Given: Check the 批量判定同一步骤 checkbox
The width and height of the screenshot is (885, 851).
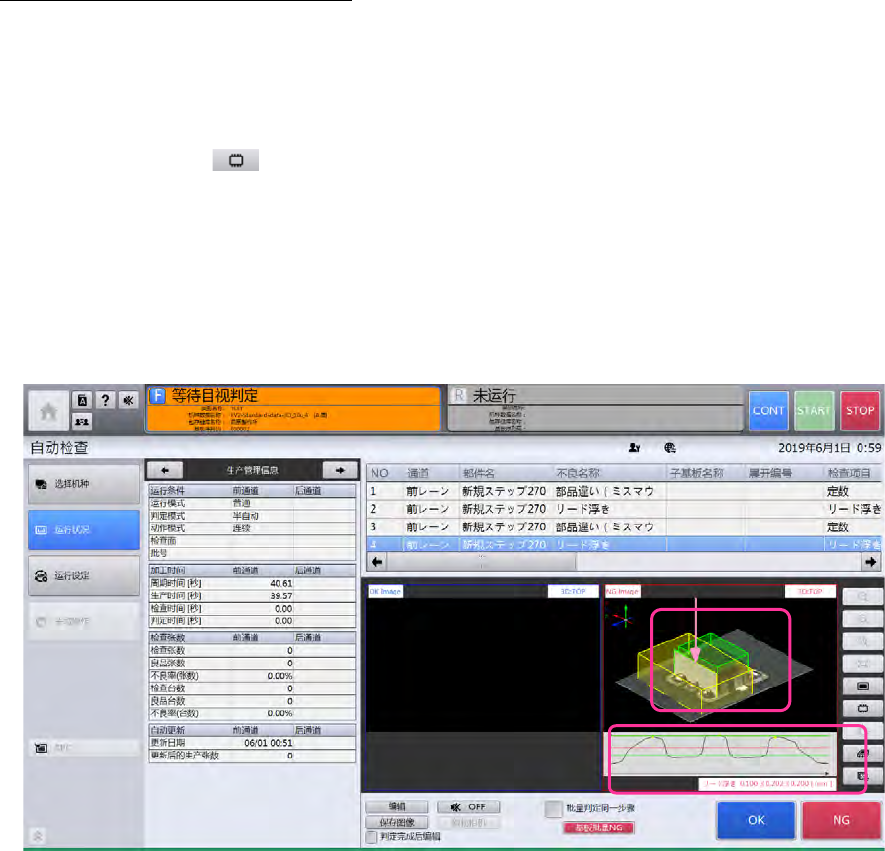Looking at the screenshot, I should click(554, 809).
